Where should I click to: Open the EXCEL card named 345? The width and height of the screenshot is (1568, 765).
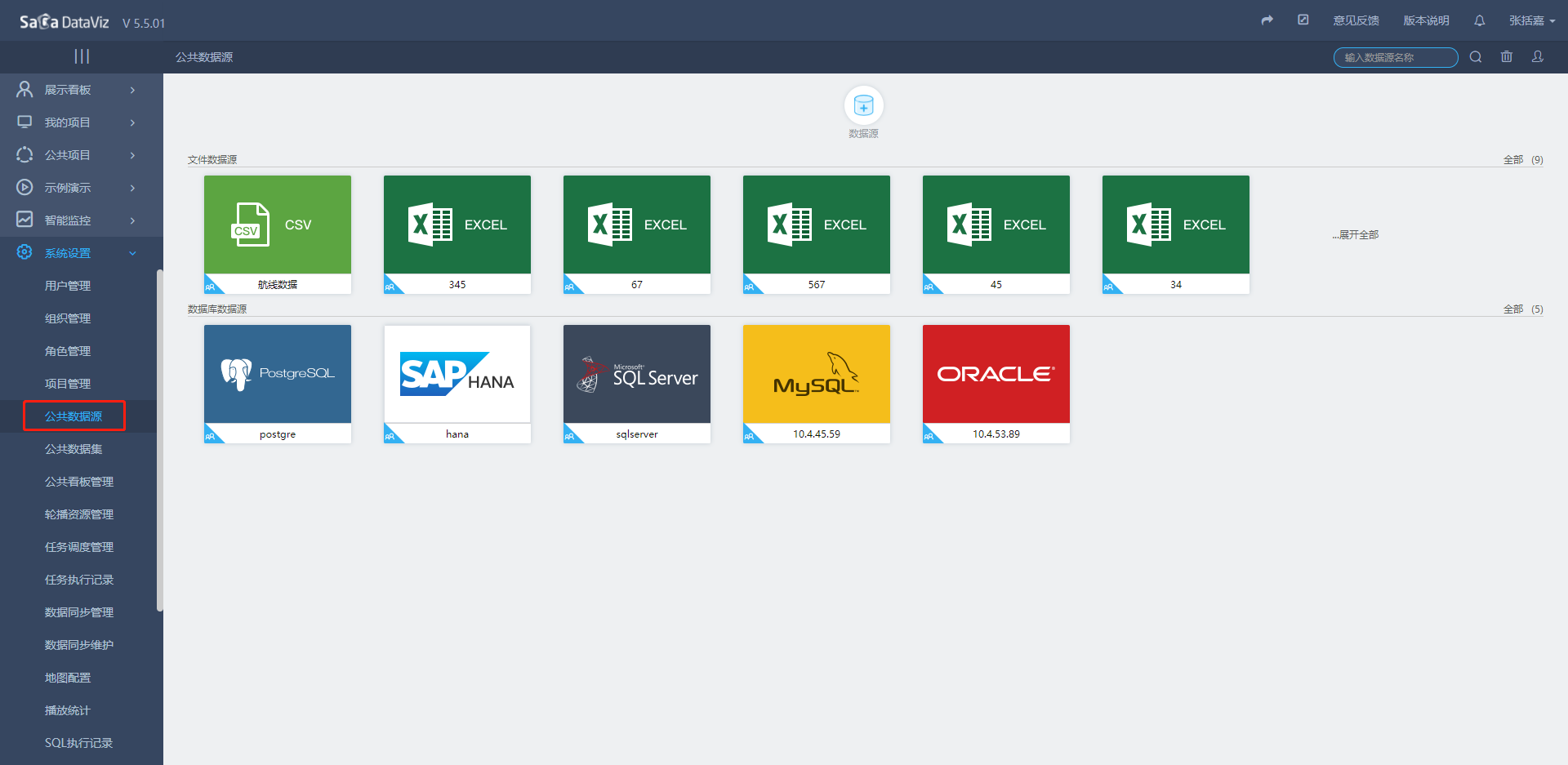pyautogui.click(x=457, y=234)
